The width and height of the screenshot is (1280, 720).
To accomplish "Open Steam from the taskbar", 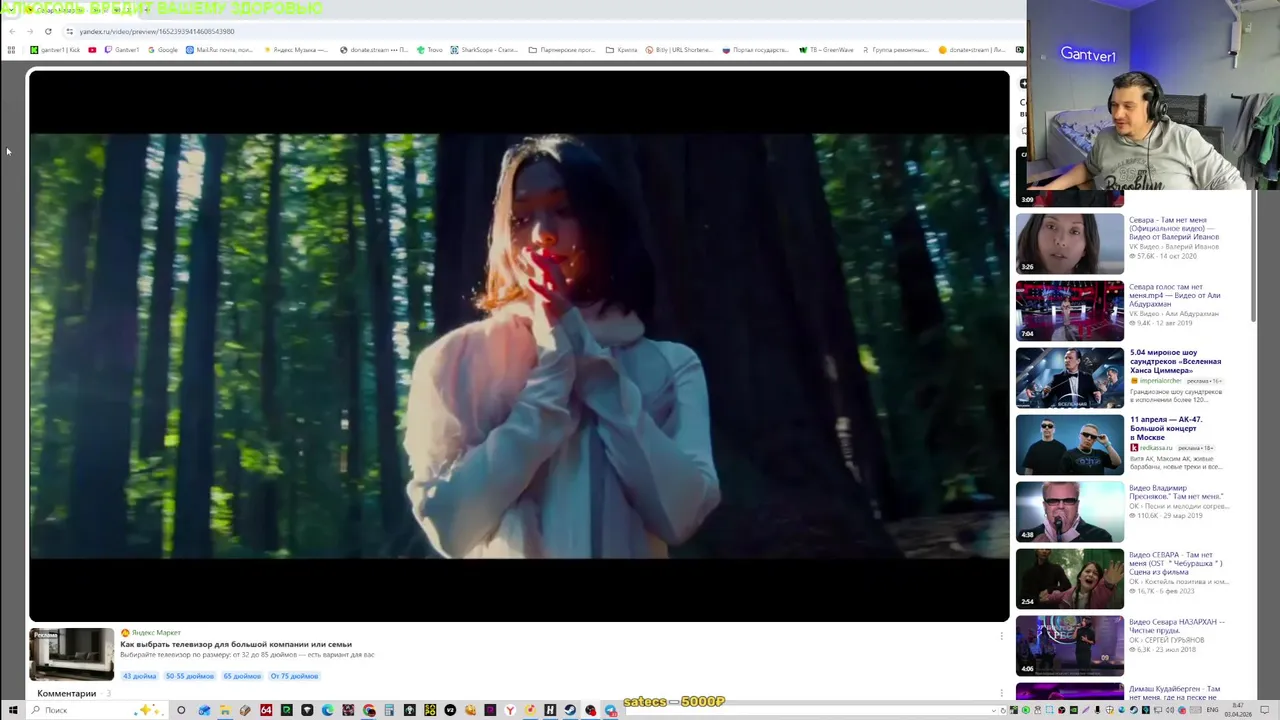I will point(570,710).
